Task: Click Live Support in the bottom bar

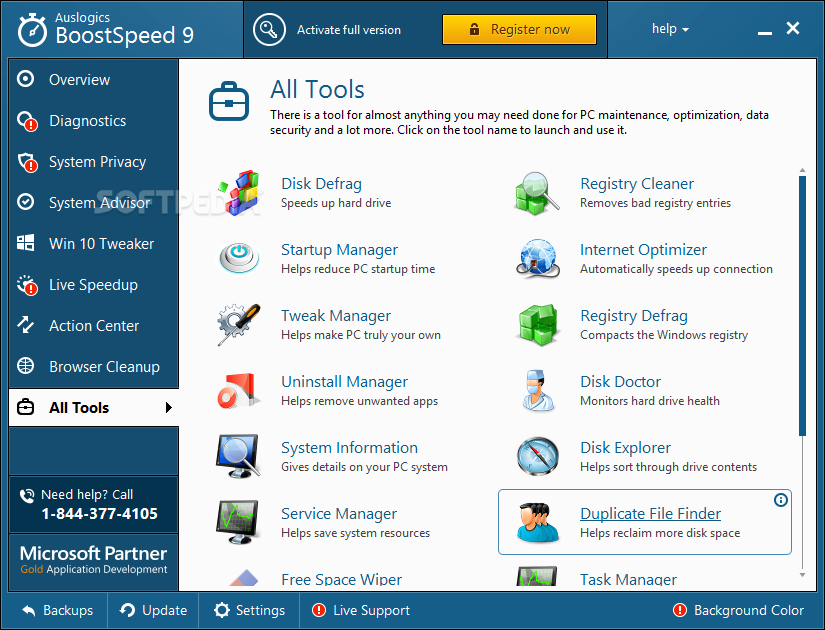Action: (x=361, y=611)
